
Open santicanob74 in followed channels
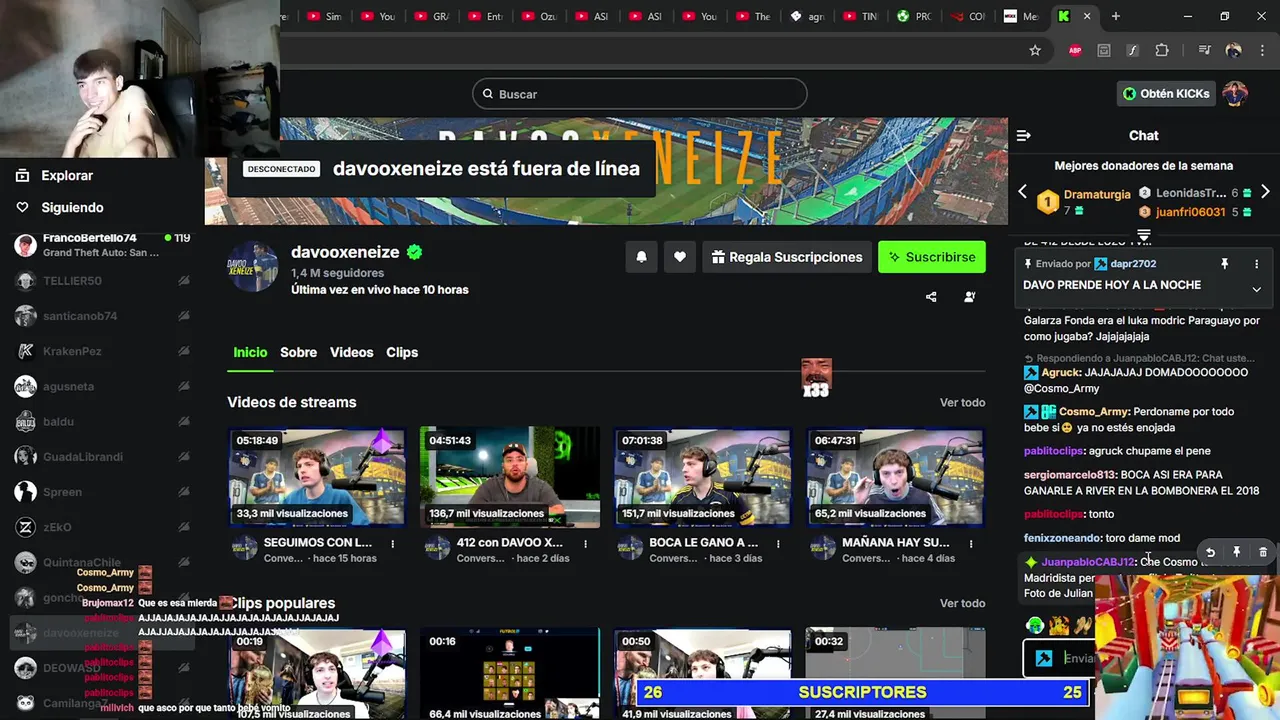click(102, 316)
